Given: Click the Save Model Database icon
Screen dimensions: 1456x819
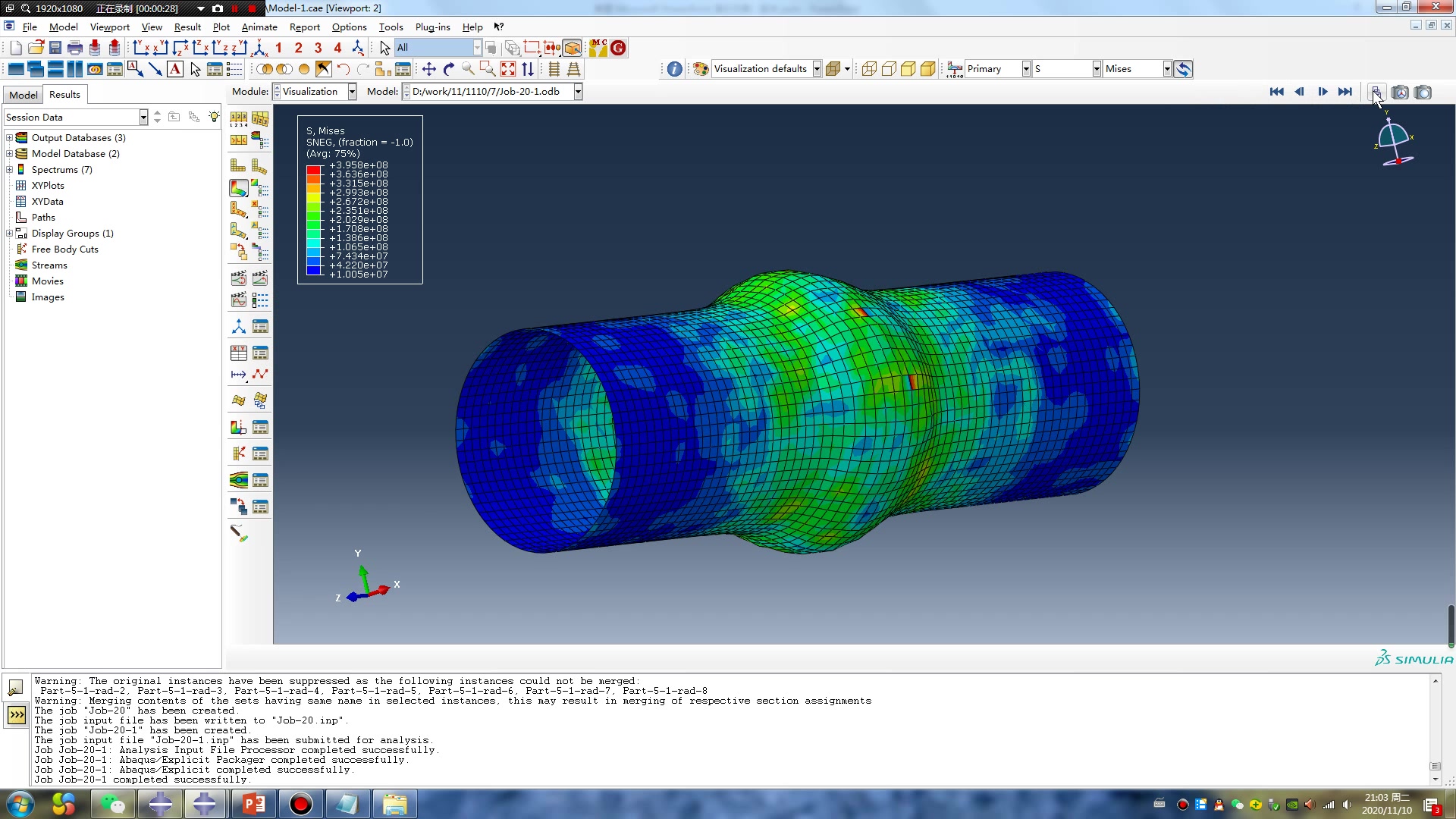Looking at the screenshot, I should (x=55, y=48).
